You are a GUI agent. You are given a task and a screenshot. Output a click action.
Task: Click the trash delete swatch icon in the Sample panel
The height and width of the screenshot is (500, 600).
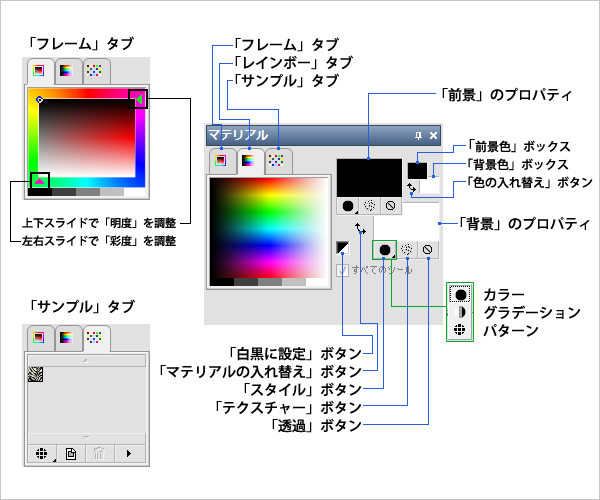coord(99,454)
